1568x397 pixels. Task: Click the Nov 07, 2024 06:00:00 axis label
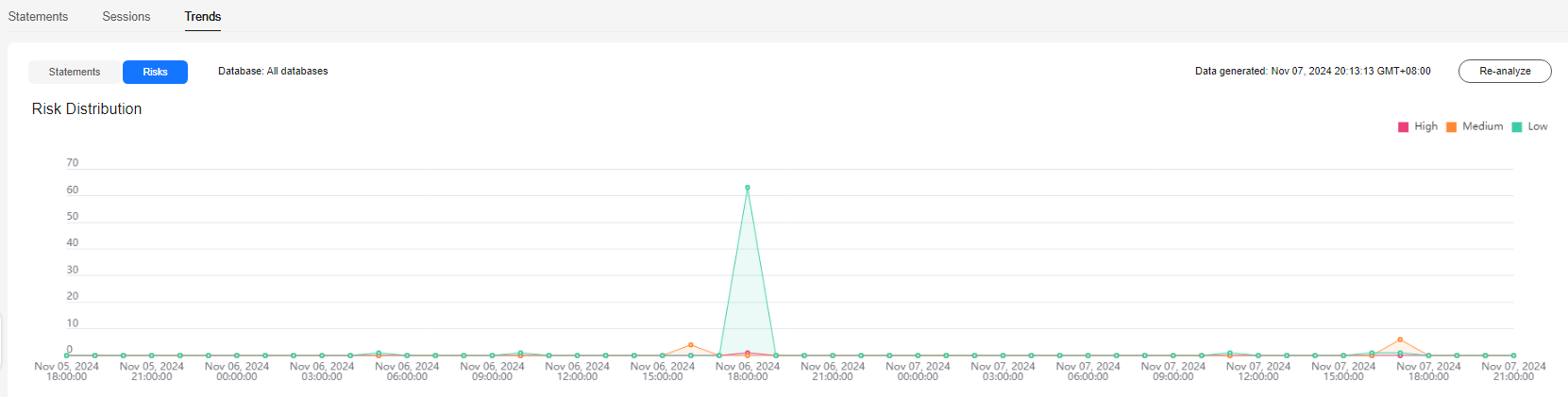(x=1087, y=372)
